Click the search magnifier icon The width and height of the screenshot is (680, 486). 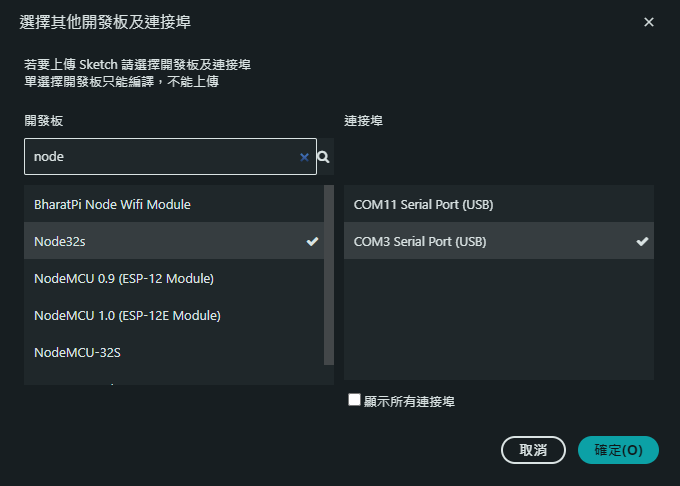324,157
